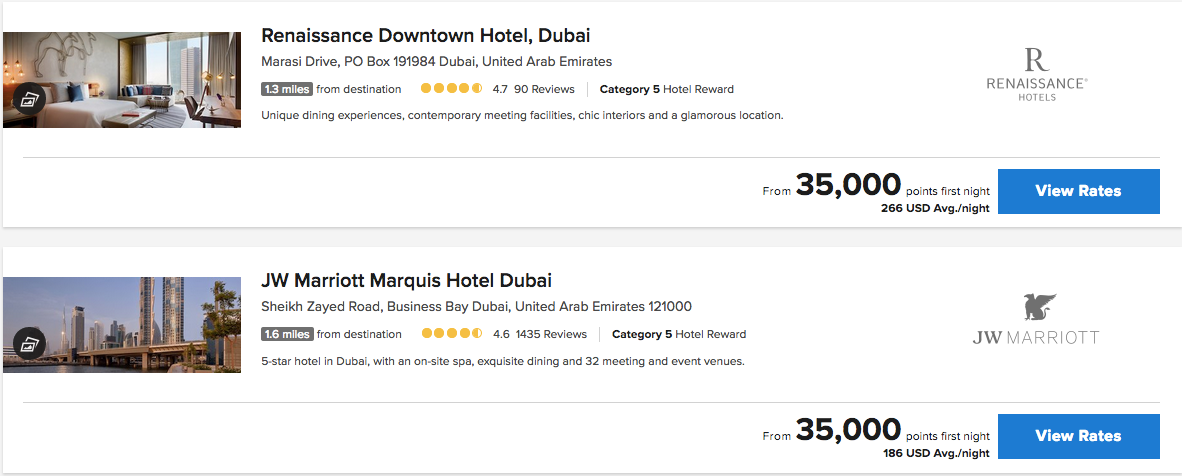Screen dimensions: 1182x476
Task: Open Renaissance Downtown Hotel, Dubai title link
Action: pos(426,36)
